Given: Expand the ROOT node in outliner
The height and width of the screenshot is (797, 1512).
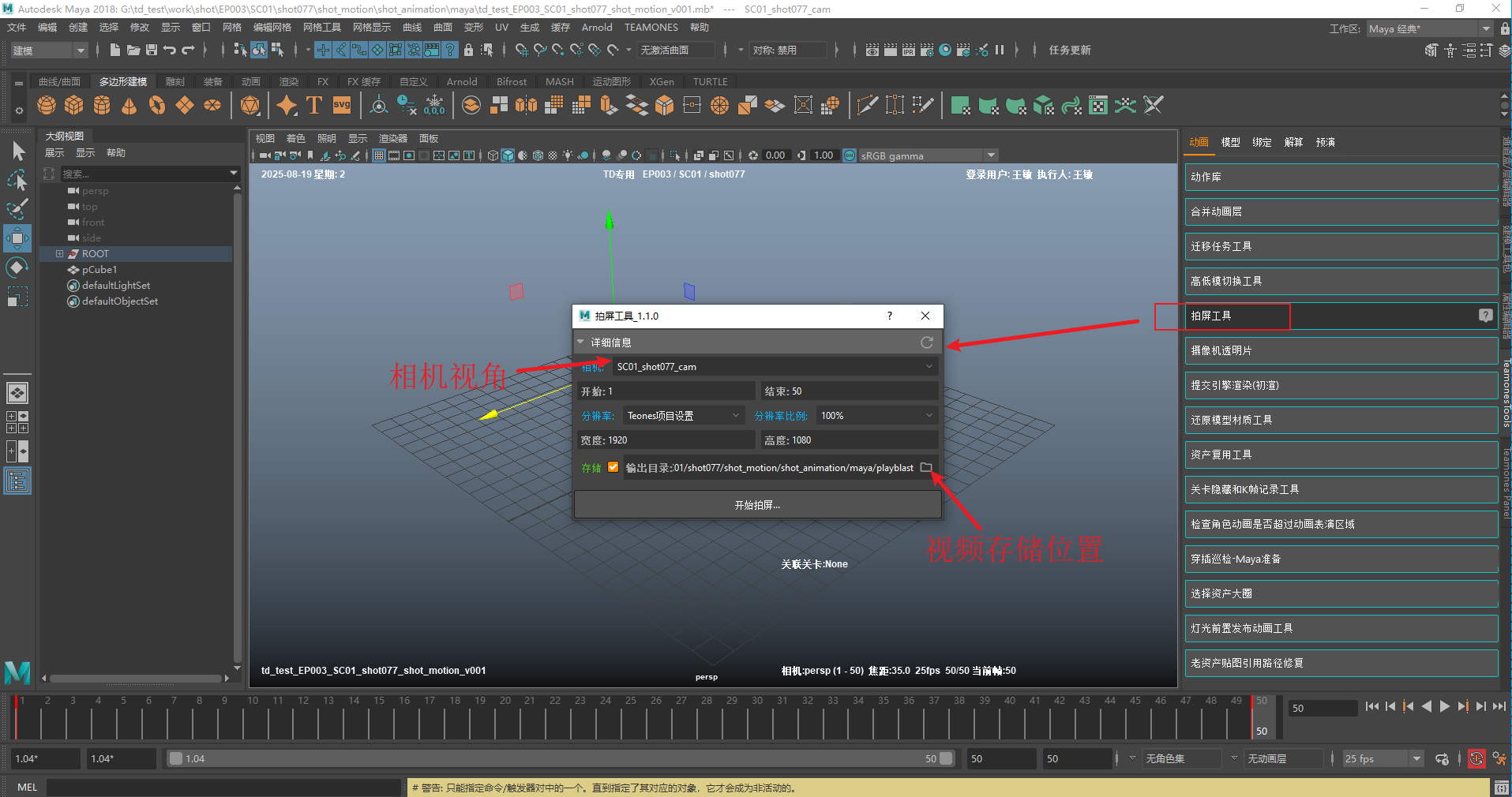Looking at the screenshot, I should point(59,254).
